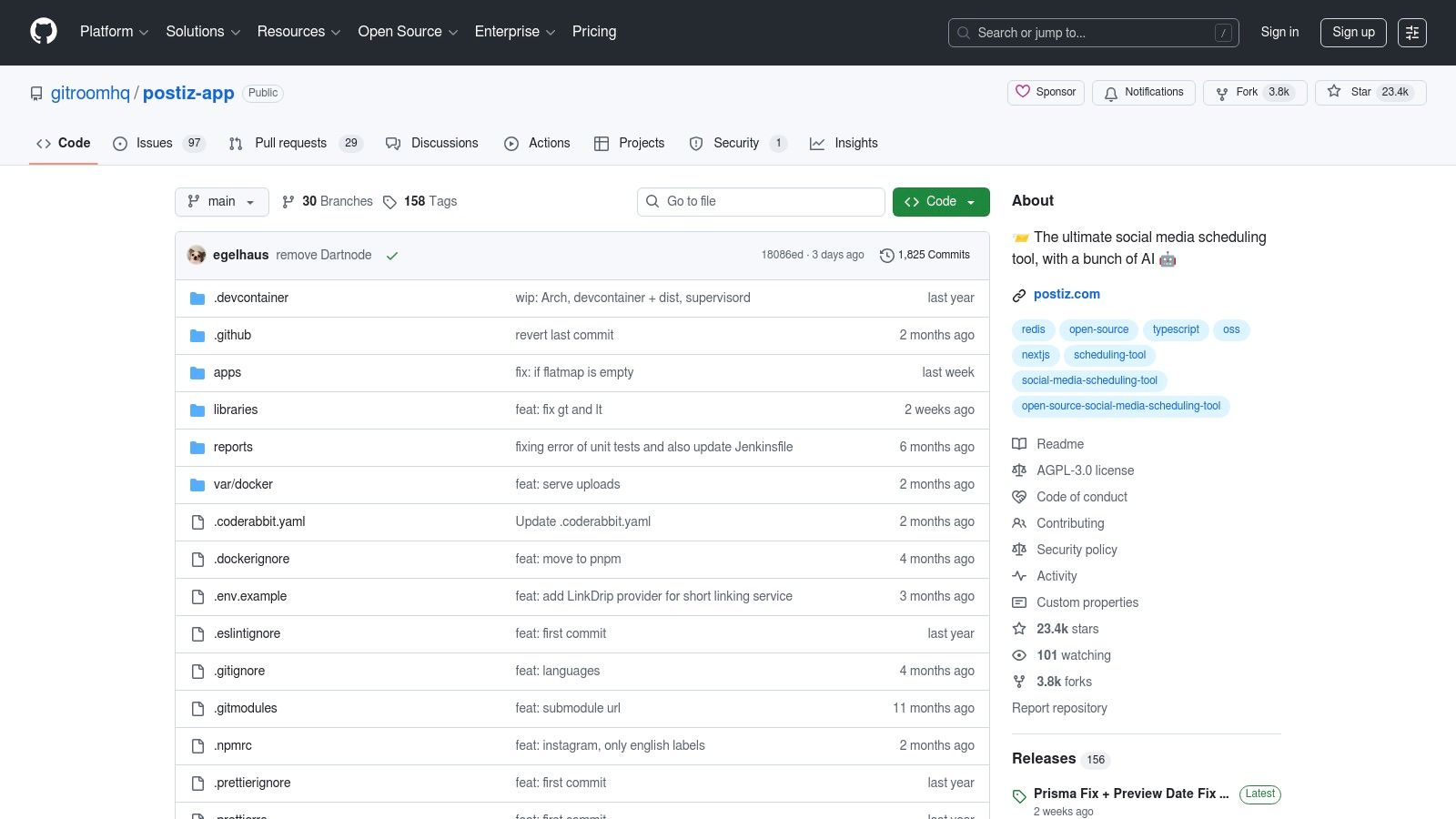View repository Activity

pos(1045,576)
